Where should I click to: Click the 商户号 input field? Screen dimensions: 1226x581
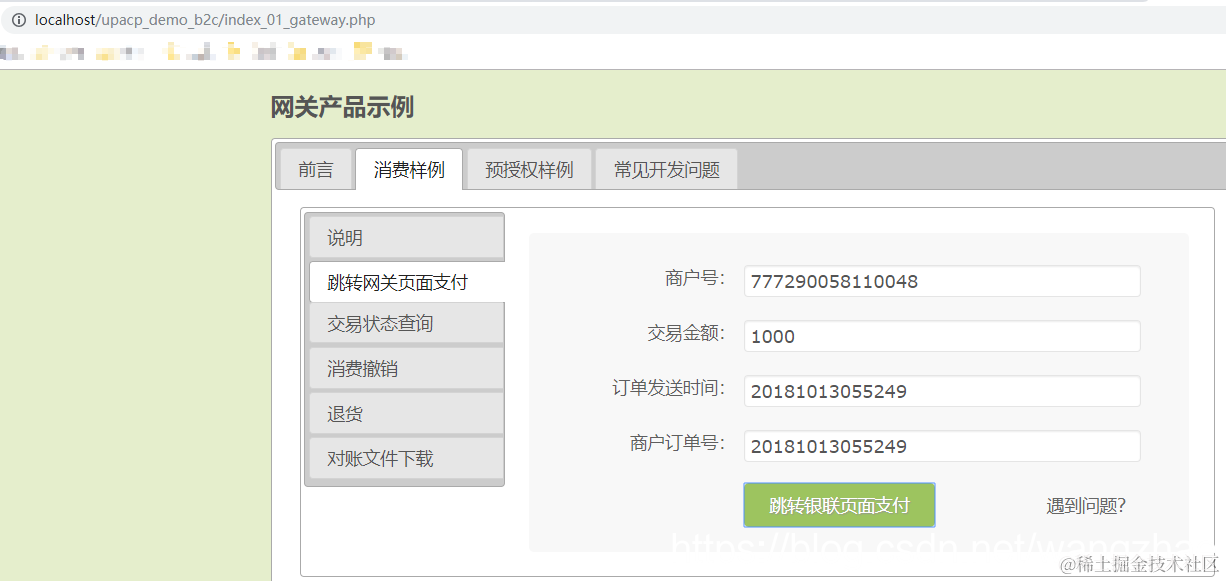tap(941, 281)
